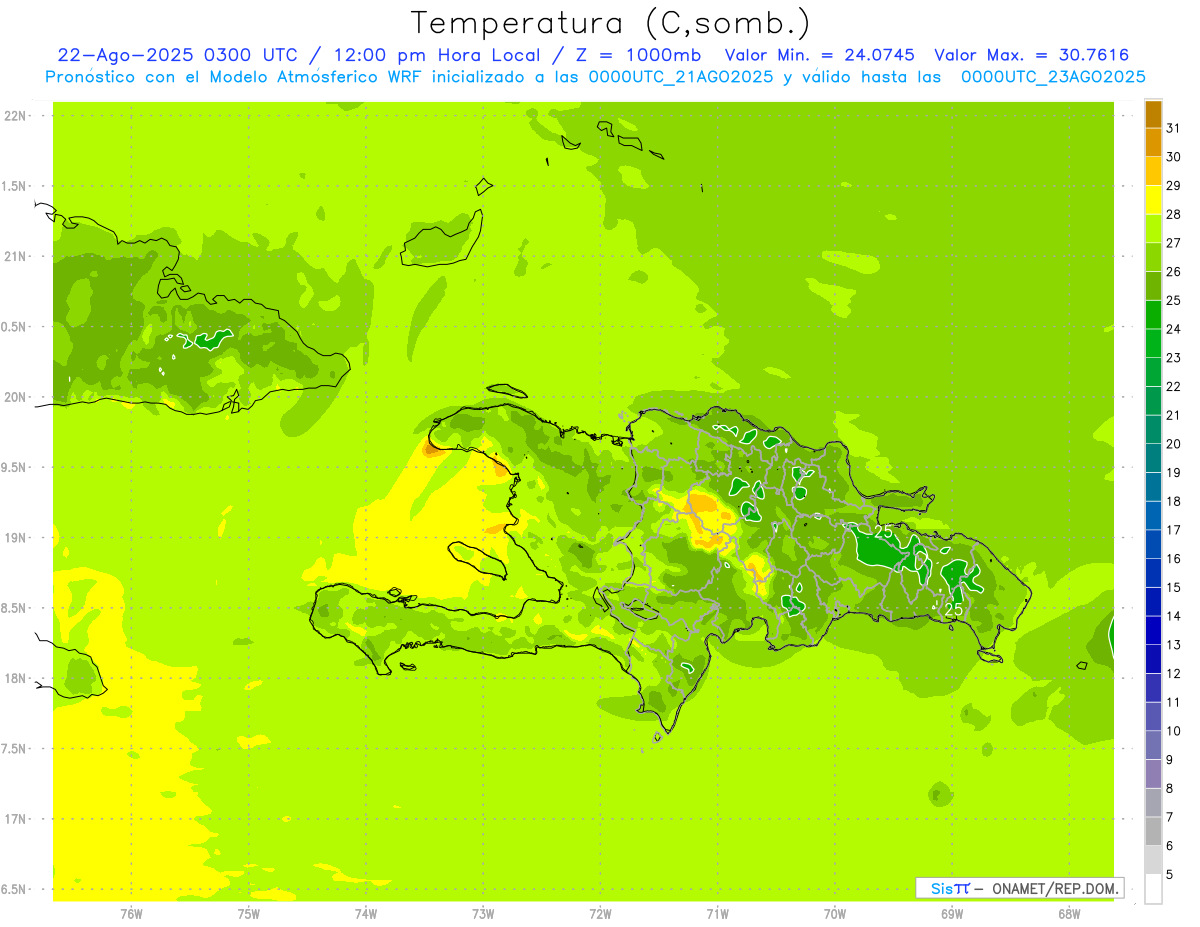Click the '70W' longitude axis label
The height and width of the screenshot is (927, 1200).
click(x=835, y=914)
